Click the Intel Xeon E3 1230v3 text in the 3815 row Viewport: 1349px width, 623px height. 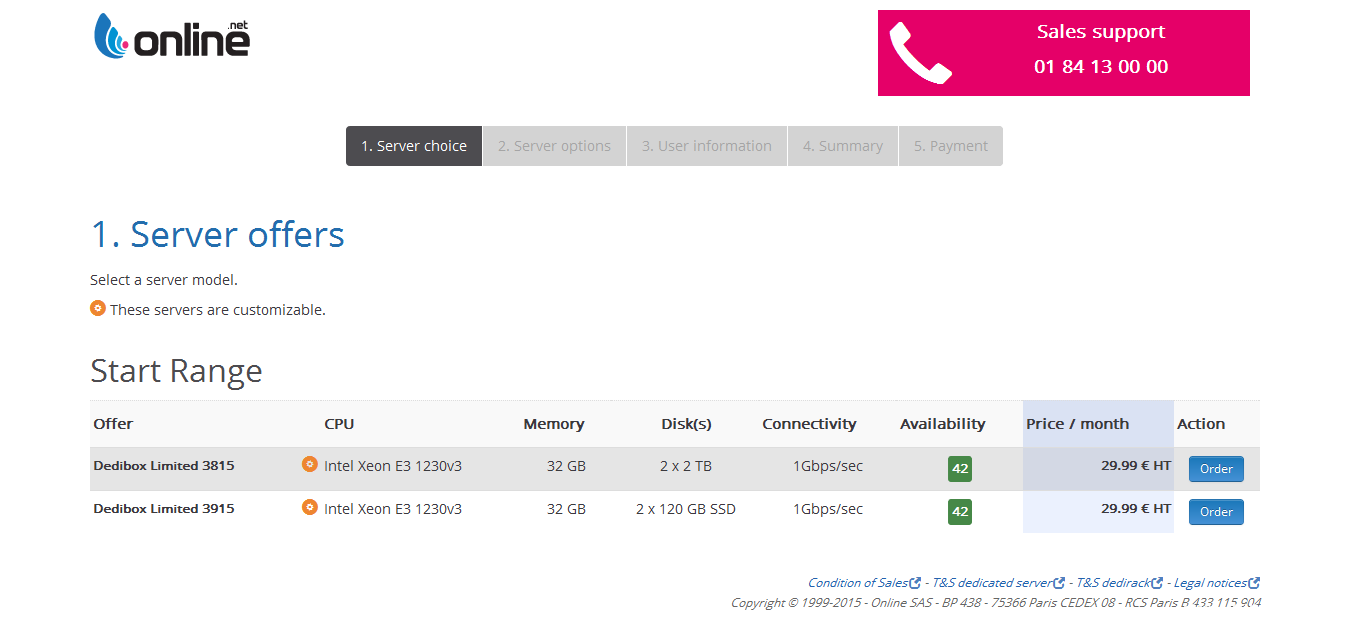pyautogui.click(x=393, y=466)
